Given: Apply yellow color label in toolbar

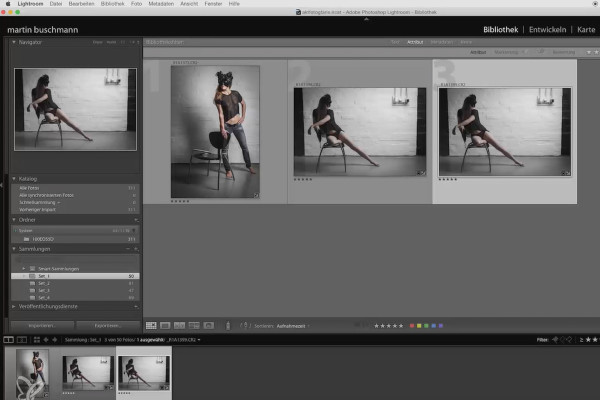Looking at the screenshot, I should tap(419, 326).
